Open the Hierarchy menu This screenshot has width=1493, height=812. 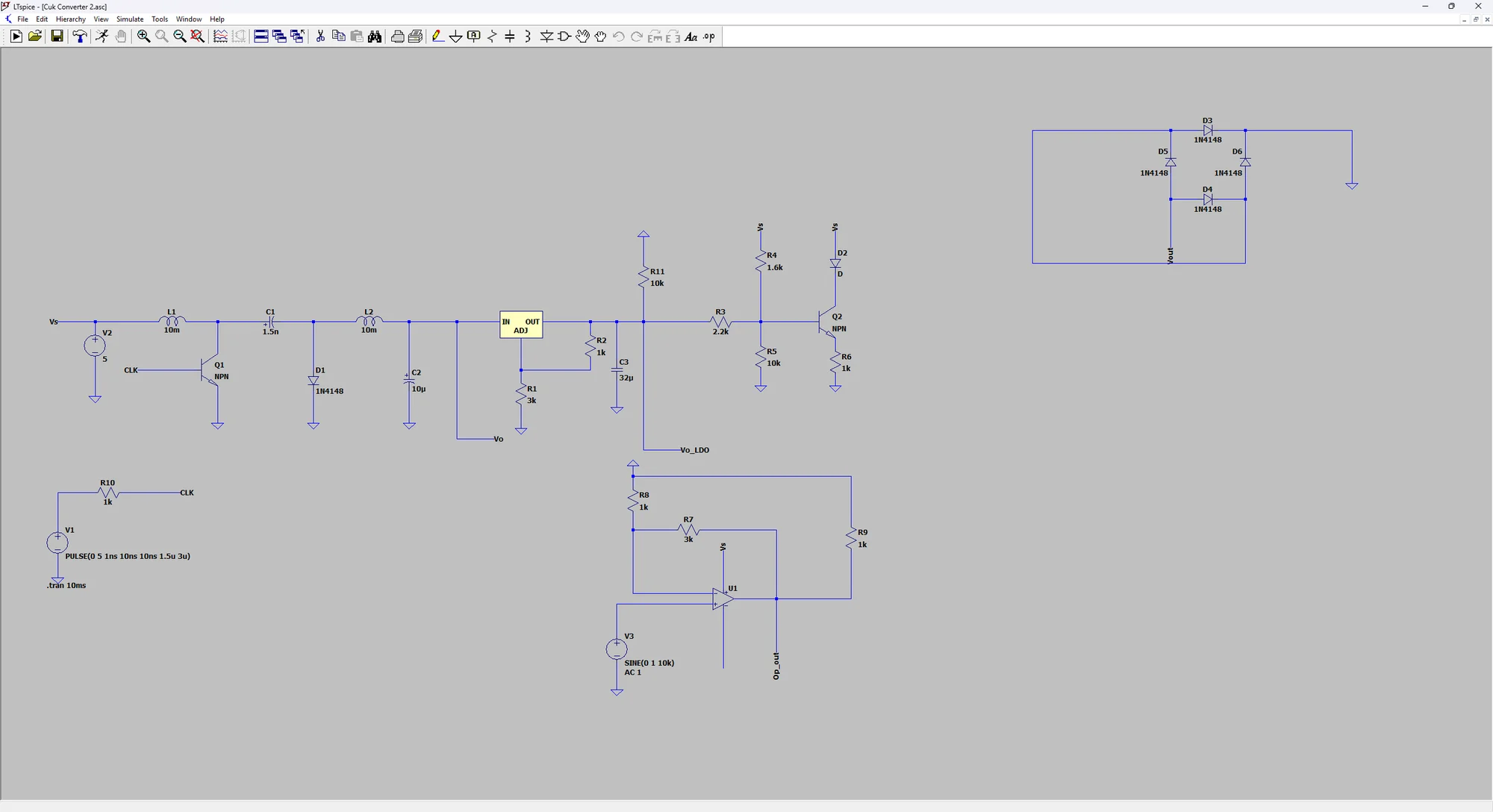pos(71,19)
